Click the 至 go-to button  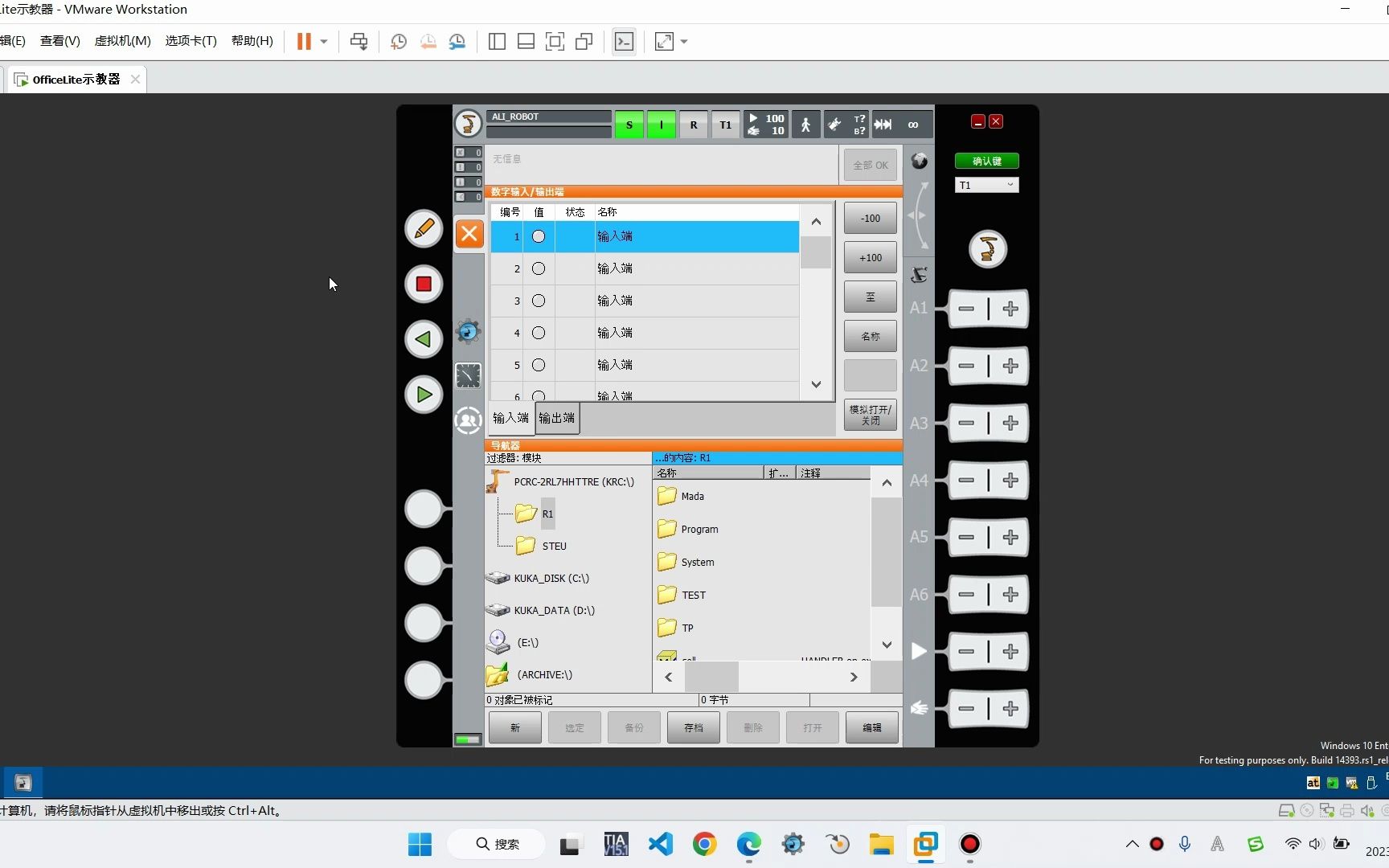(871, 297)
